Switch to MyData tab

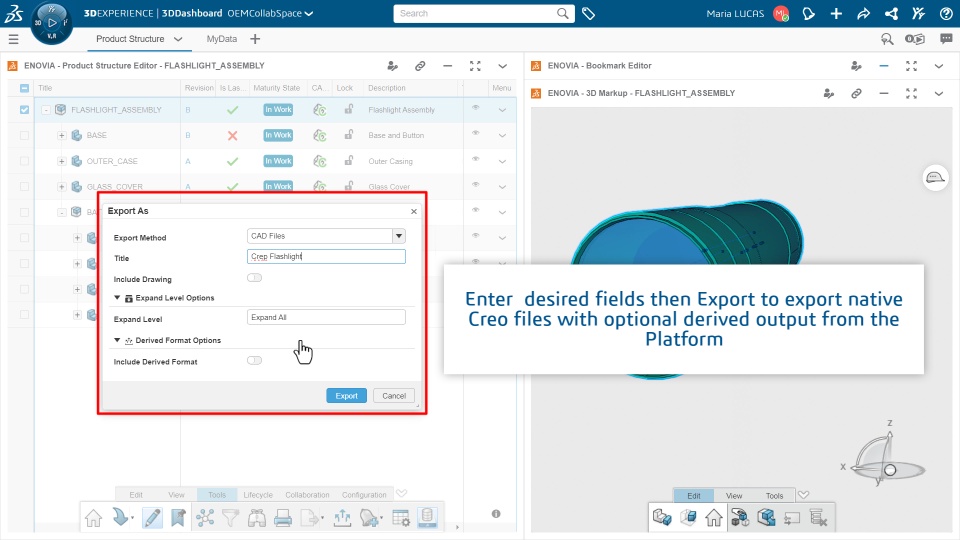(x=222, y=39)
